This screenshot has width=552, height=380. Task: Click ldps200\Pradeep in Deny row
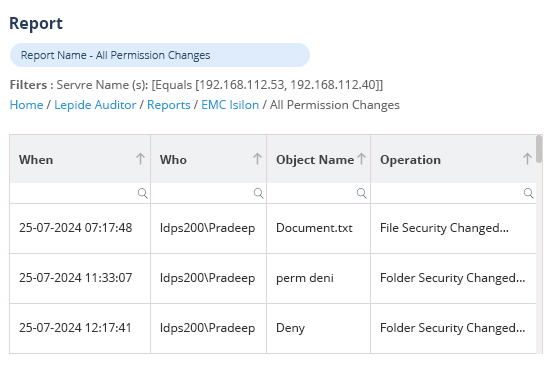click(207, 328)
